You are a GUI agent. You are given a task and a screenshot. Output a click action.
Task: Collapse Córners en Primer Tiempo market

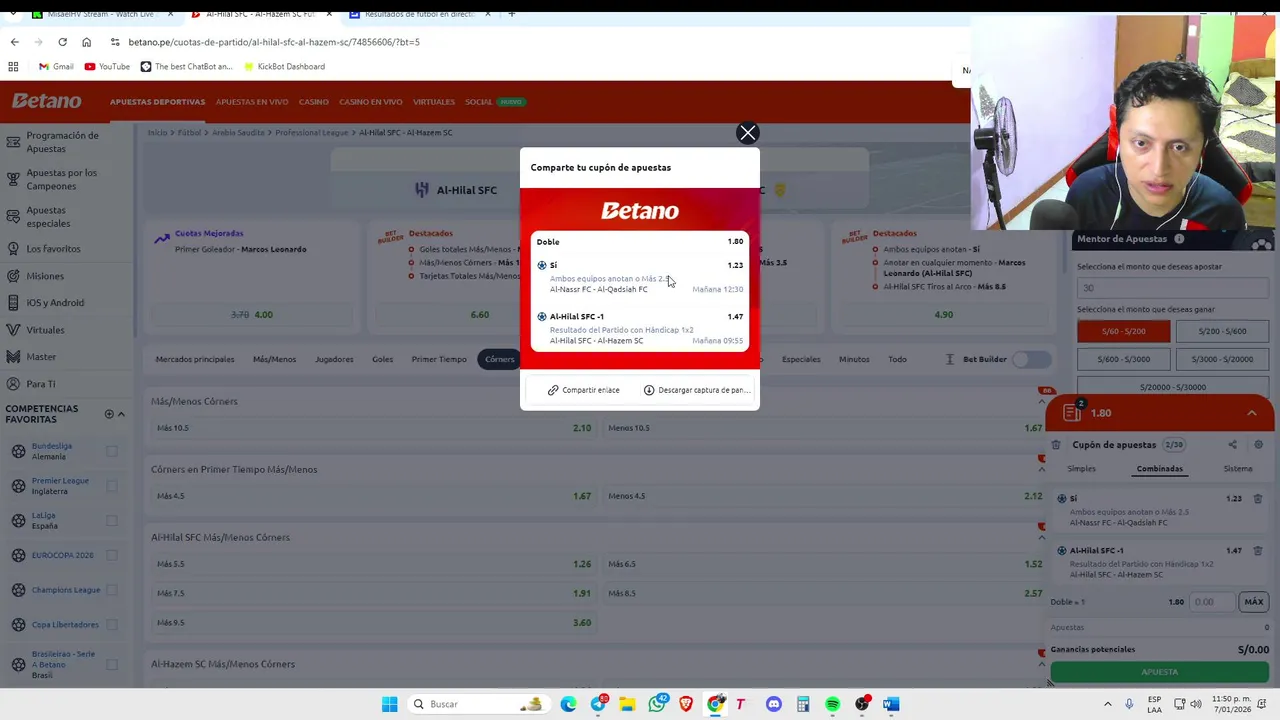(1042, 470)
